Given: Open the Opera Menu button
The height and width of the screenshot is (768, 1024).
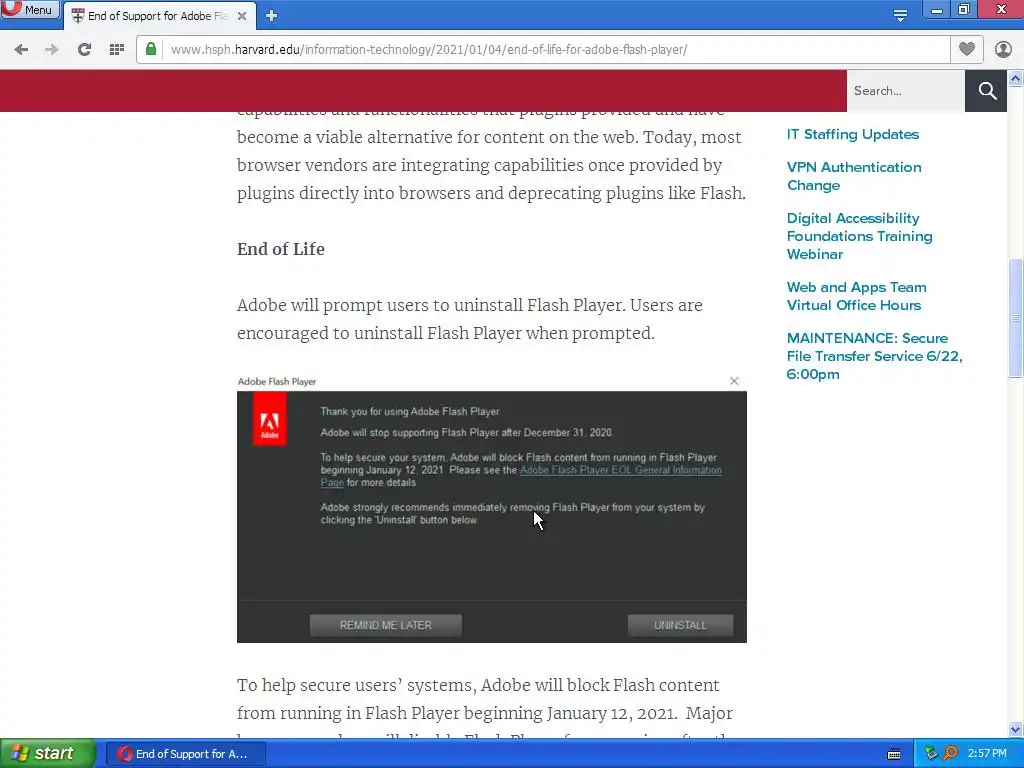Looking at the screenshot, I should (29, 10).
